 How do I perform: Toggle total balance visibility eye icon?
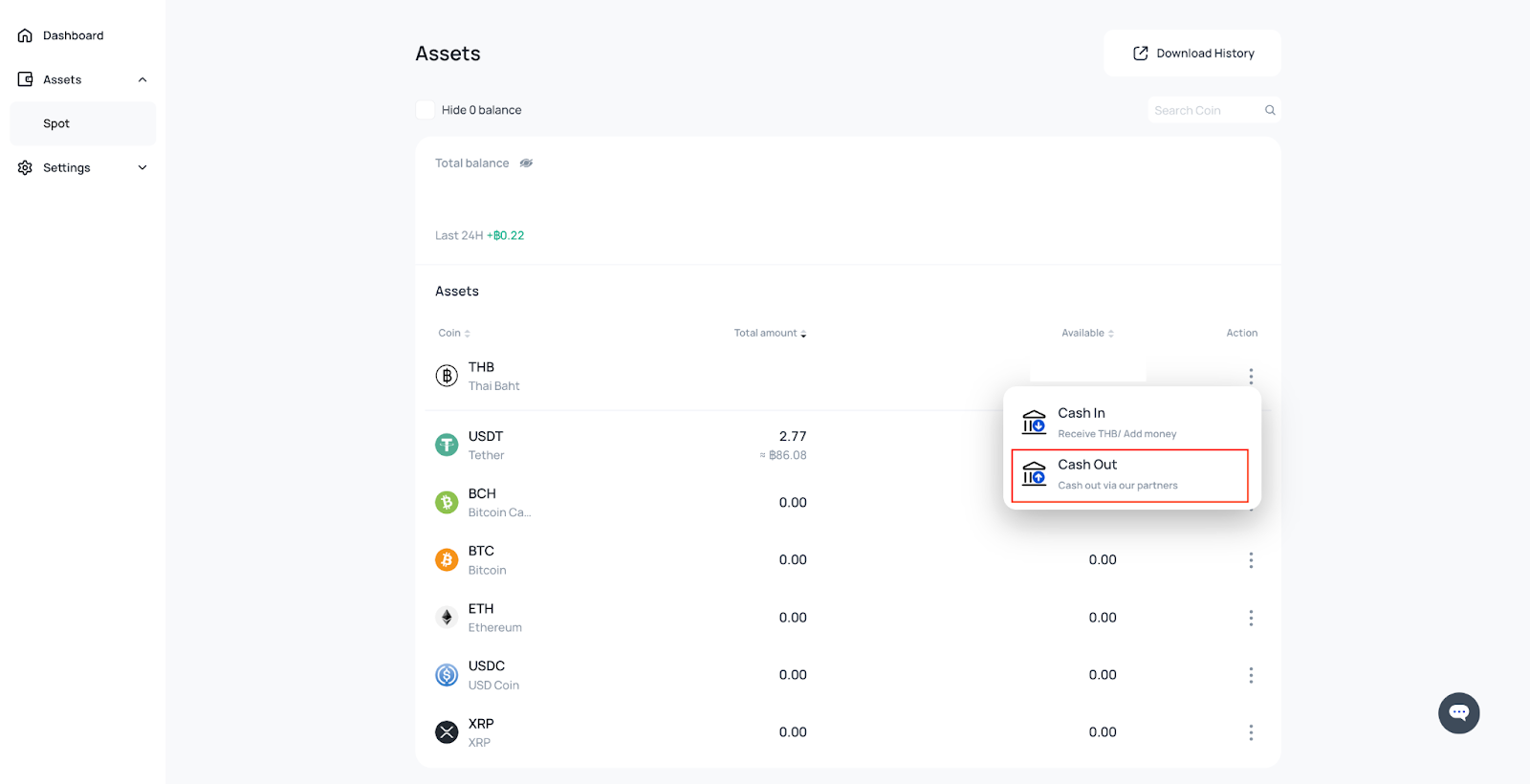[x=526, y=163]
